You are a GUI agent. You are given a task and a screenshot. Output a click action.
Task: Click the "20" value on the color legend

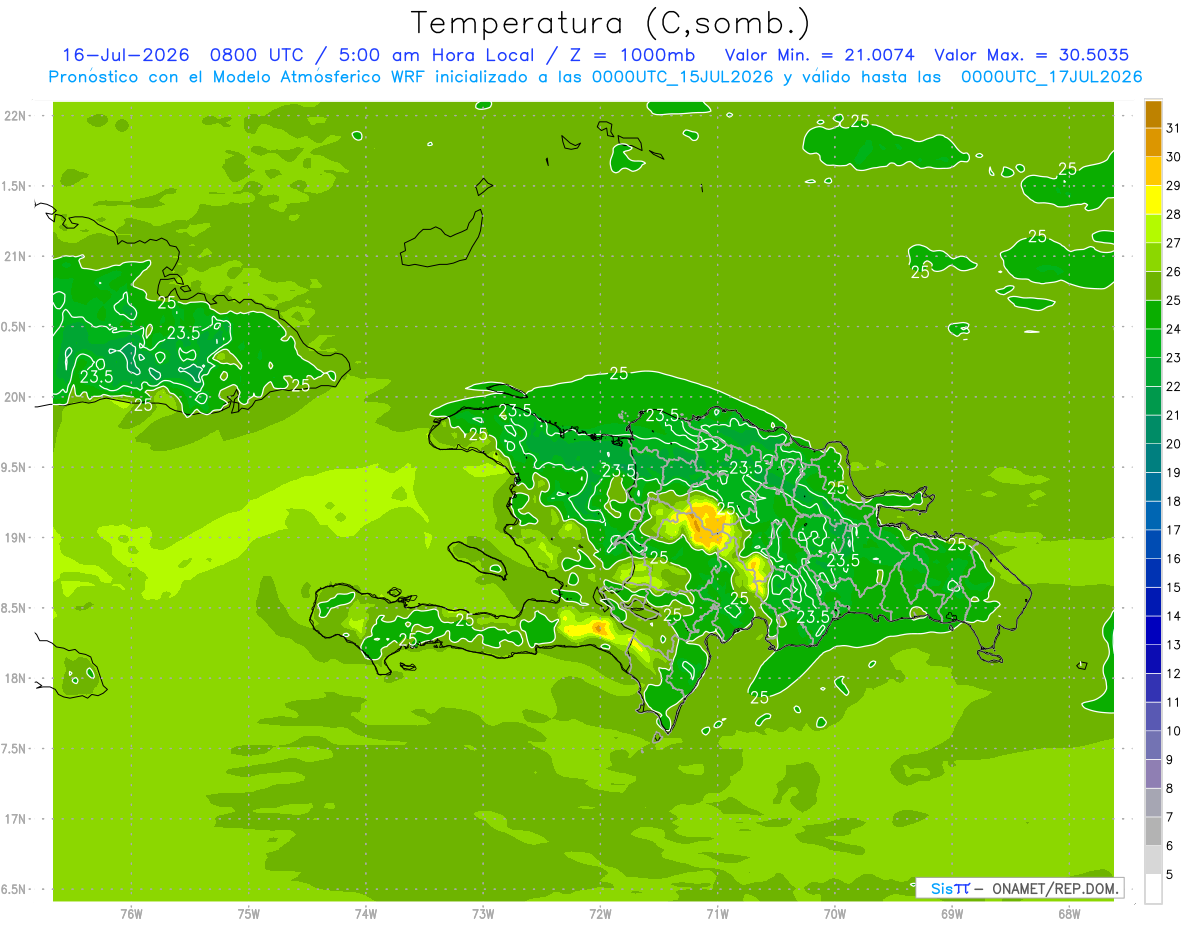[1173, 444]
